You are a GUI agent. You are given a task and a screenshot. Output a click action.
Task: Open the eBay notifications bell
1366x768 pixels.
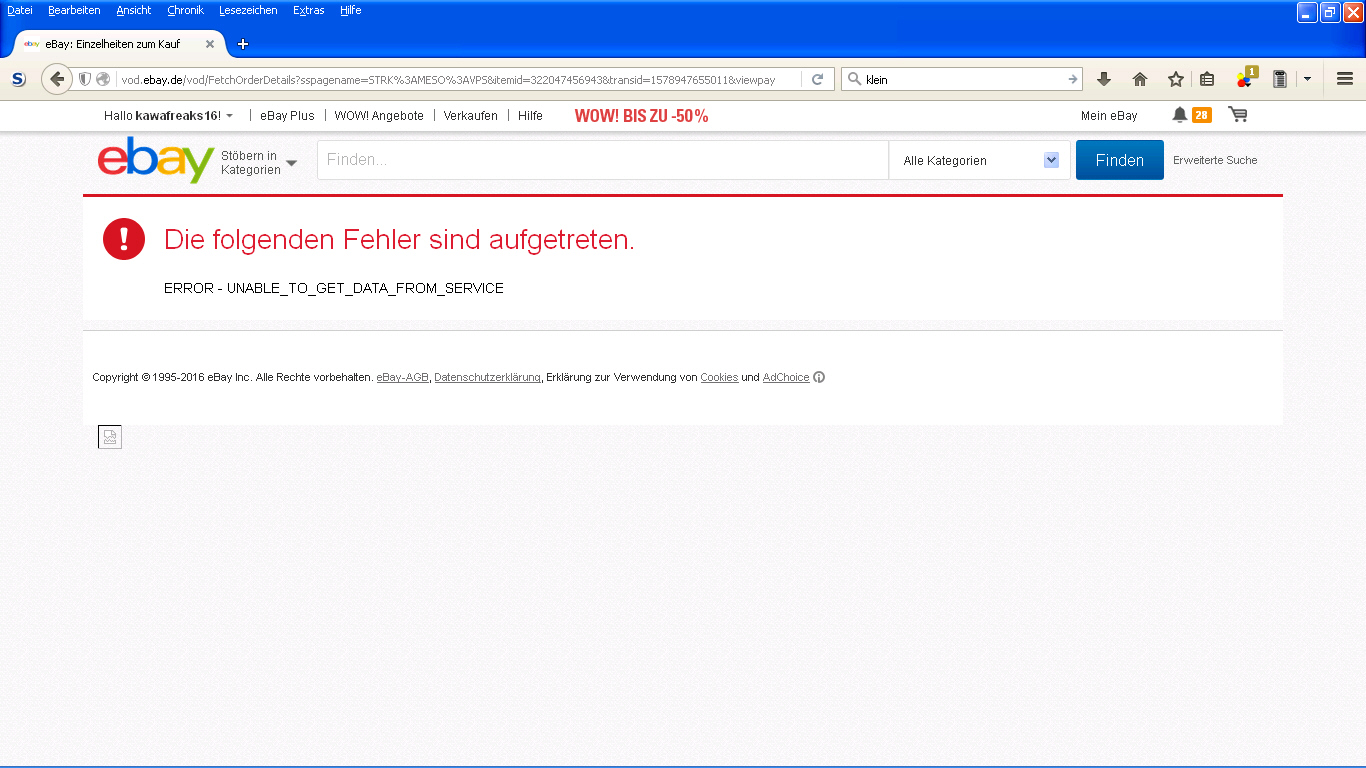click(1180, 115)
